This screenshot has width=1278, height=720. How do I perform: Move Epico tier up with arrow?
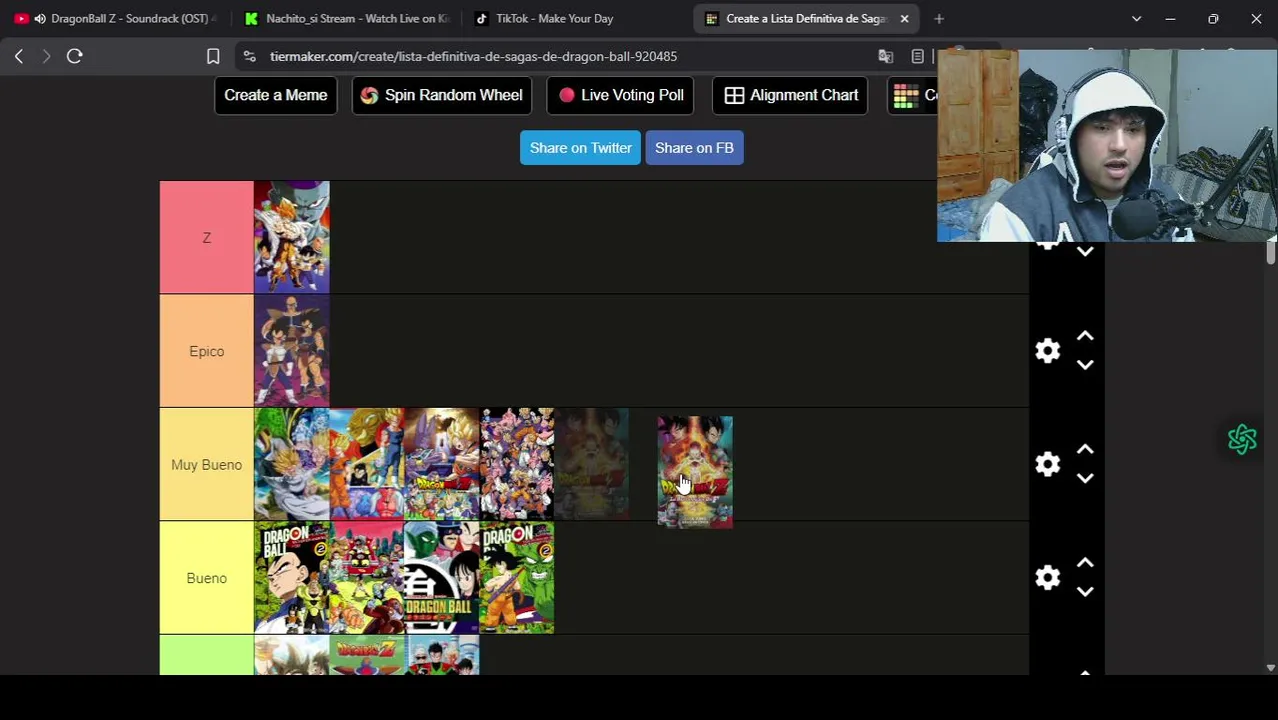pos(1085,337)
